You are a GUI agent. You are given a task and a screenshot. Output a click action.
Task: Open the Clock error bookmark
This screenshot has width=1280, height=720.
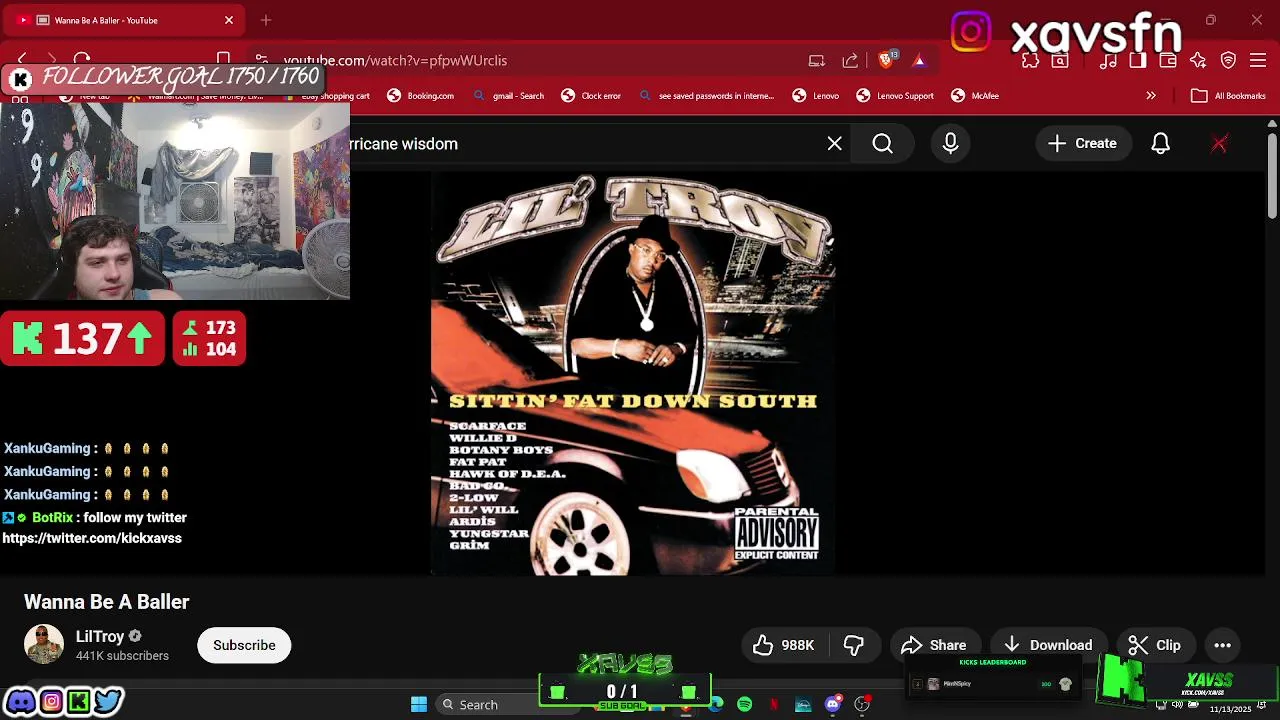click(591, 96)
